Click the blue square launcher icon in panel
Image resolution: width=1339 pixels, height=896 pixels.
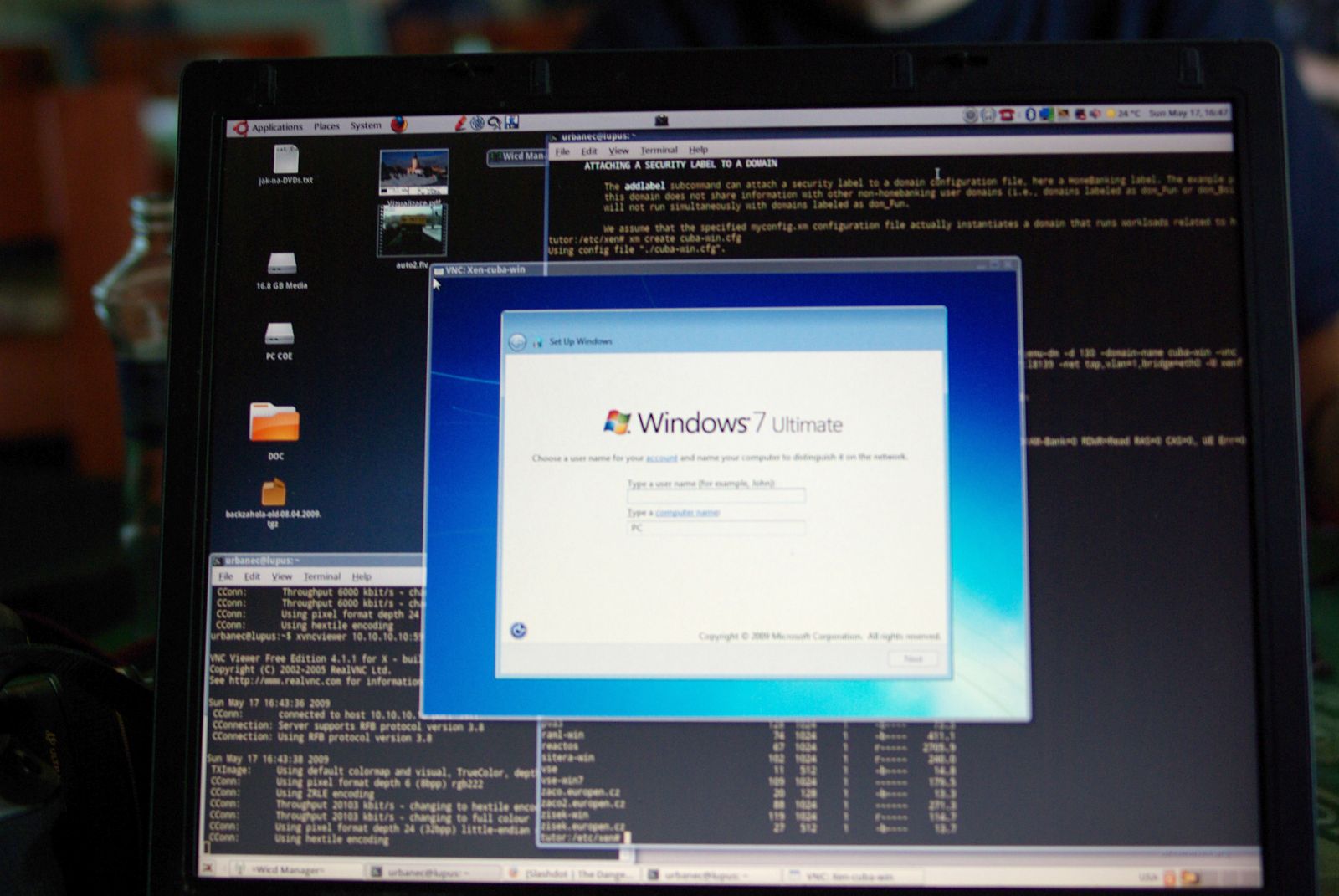pos(511,122)
